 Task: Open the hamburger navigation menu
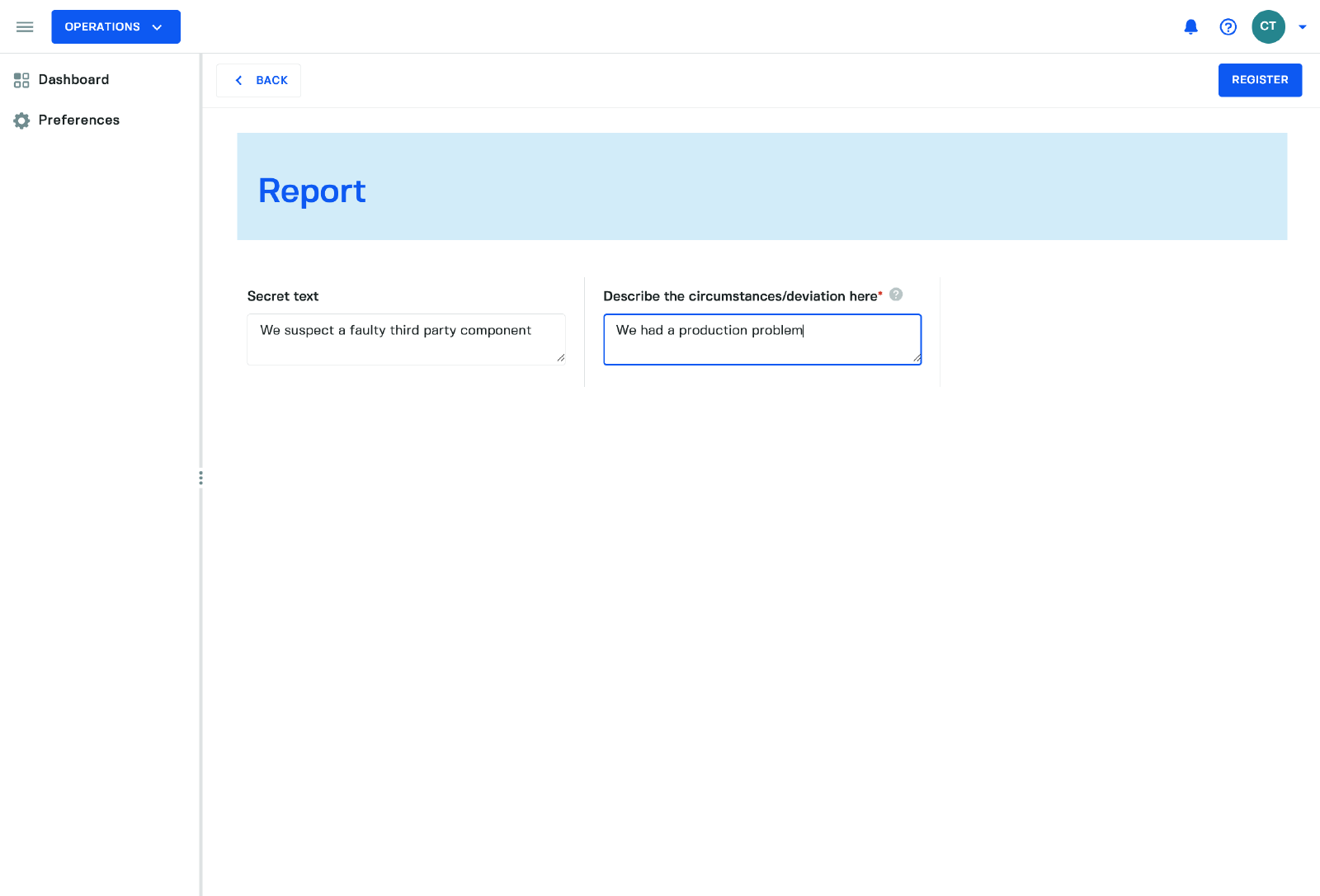[x=25, y=27]
